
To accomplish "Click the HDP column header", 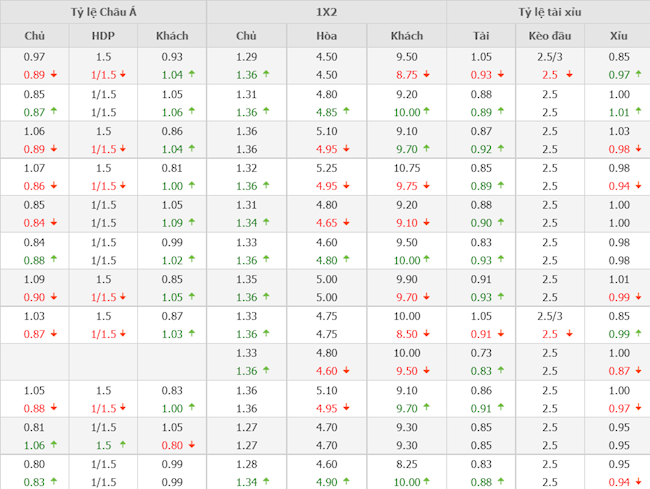I will 103,36.
